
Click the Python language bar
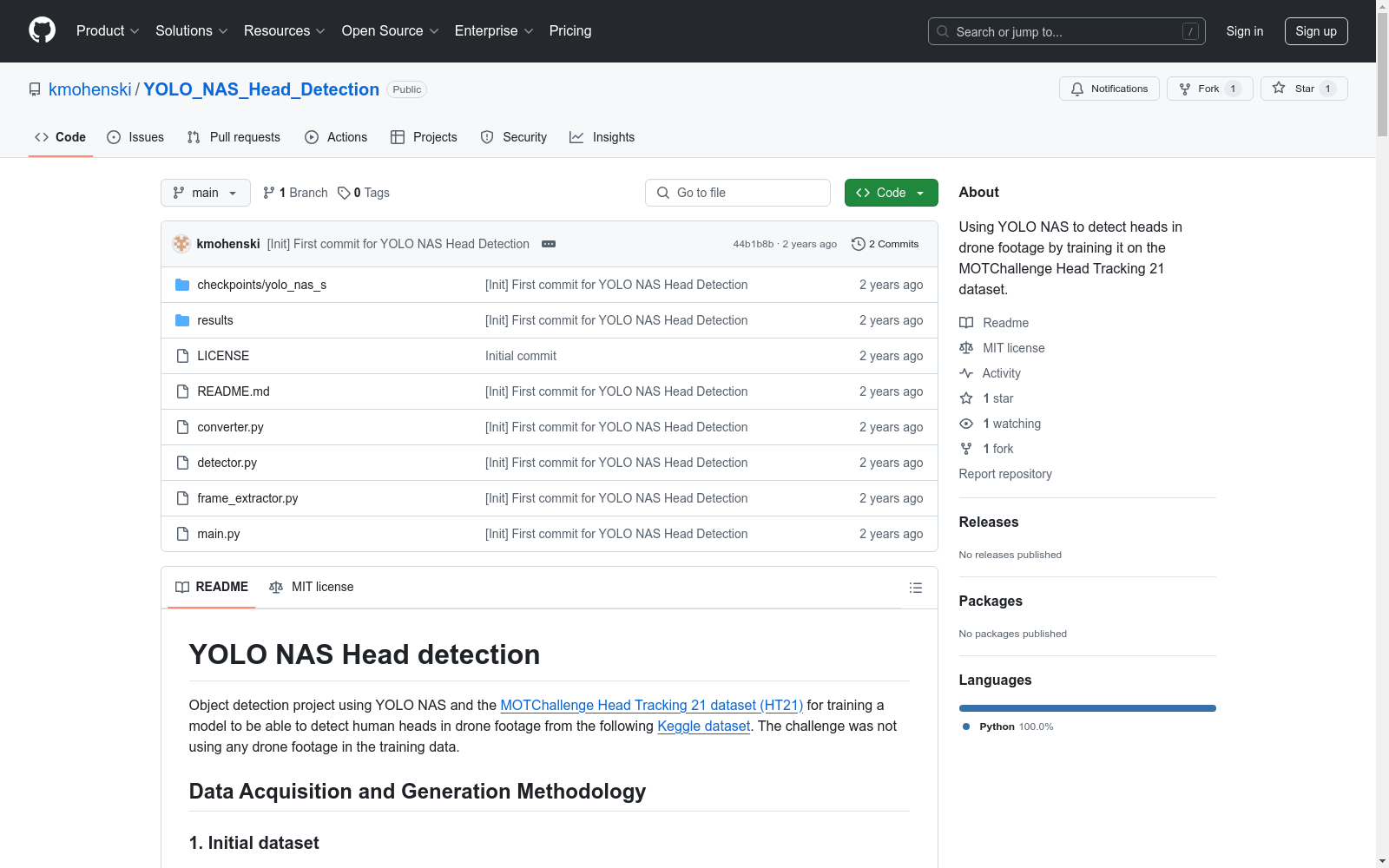point(1087,708)
